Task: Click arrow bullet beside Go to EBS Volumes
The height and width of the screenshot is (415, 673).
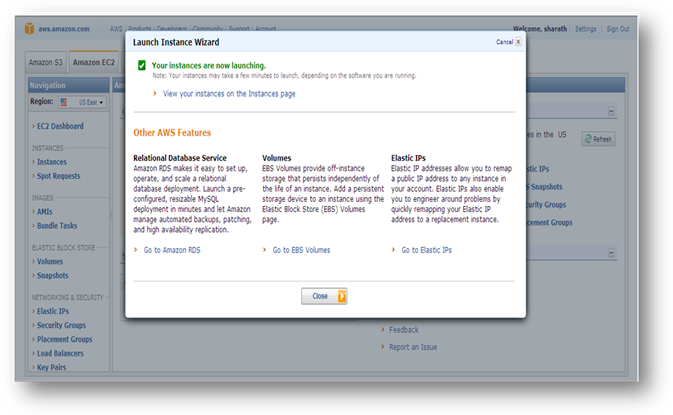Action: [266, 250]
